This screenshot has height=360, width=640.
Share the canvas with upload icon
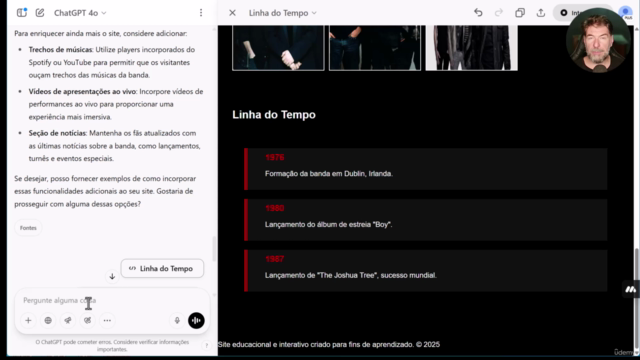pos(541,13)
